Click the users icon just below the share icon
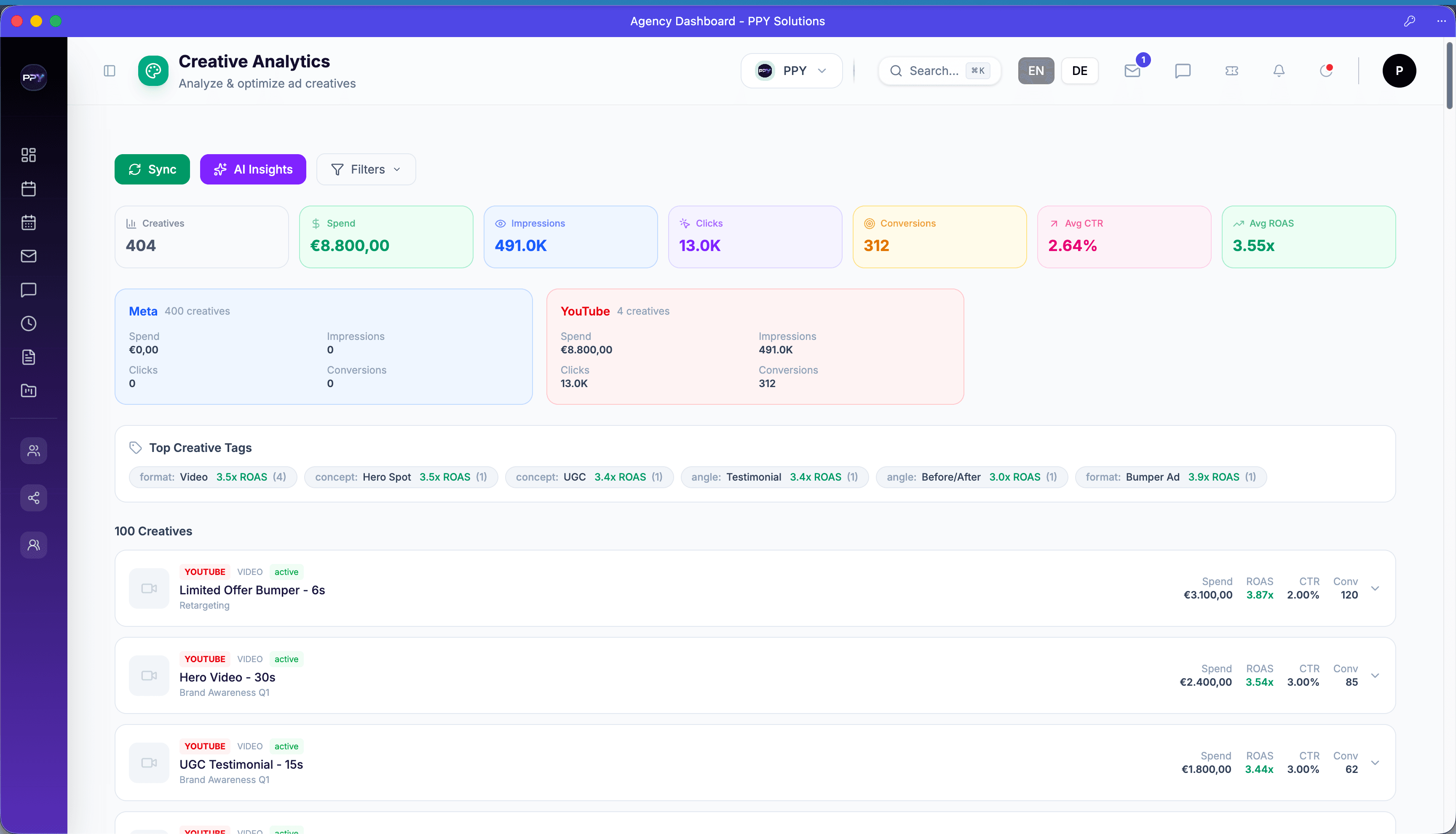The image size is (1456, 834). pyautogui.click(x=34, y=545)
